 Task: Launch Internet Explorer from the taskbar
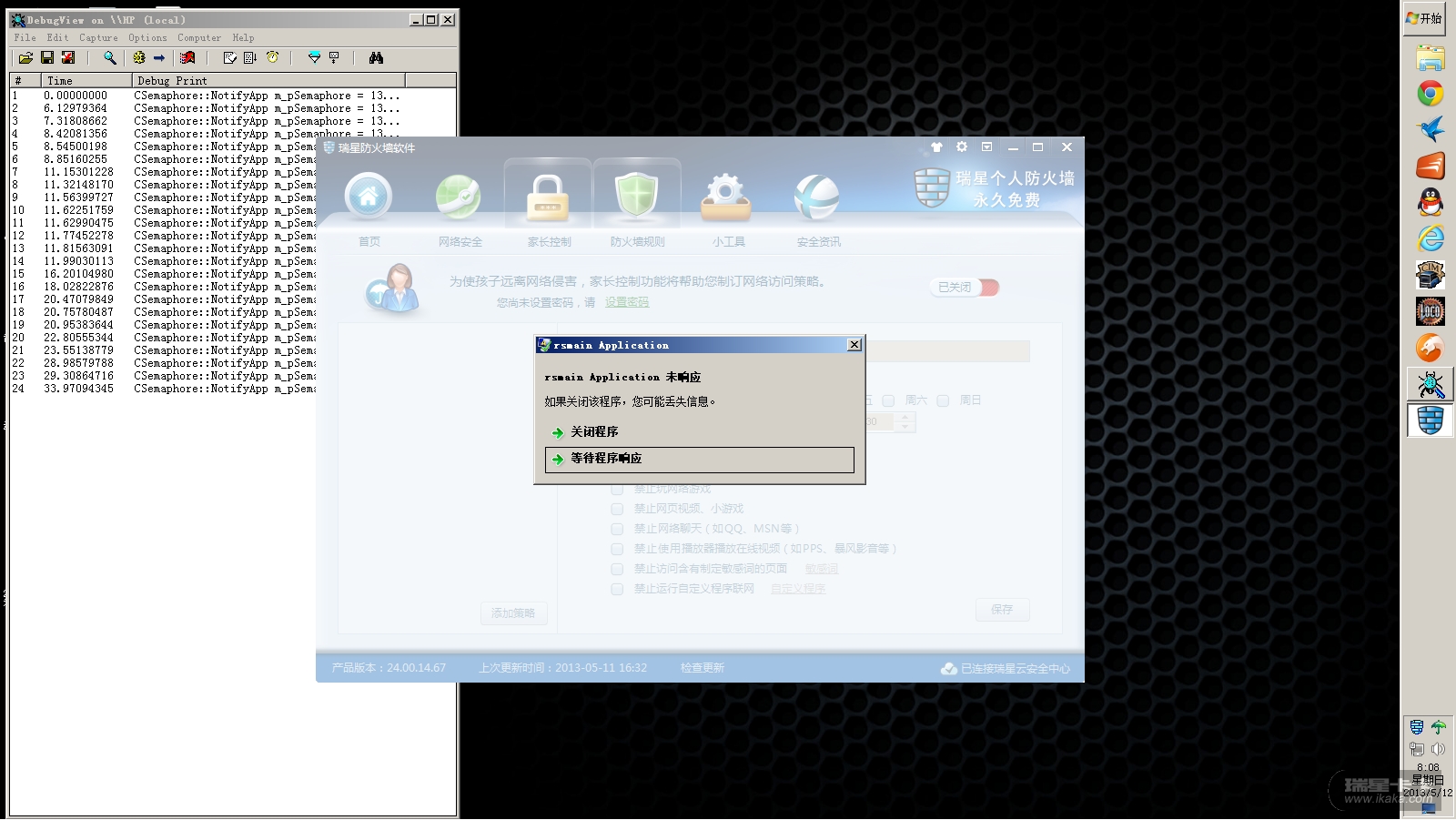click(x=1431, y=238)
